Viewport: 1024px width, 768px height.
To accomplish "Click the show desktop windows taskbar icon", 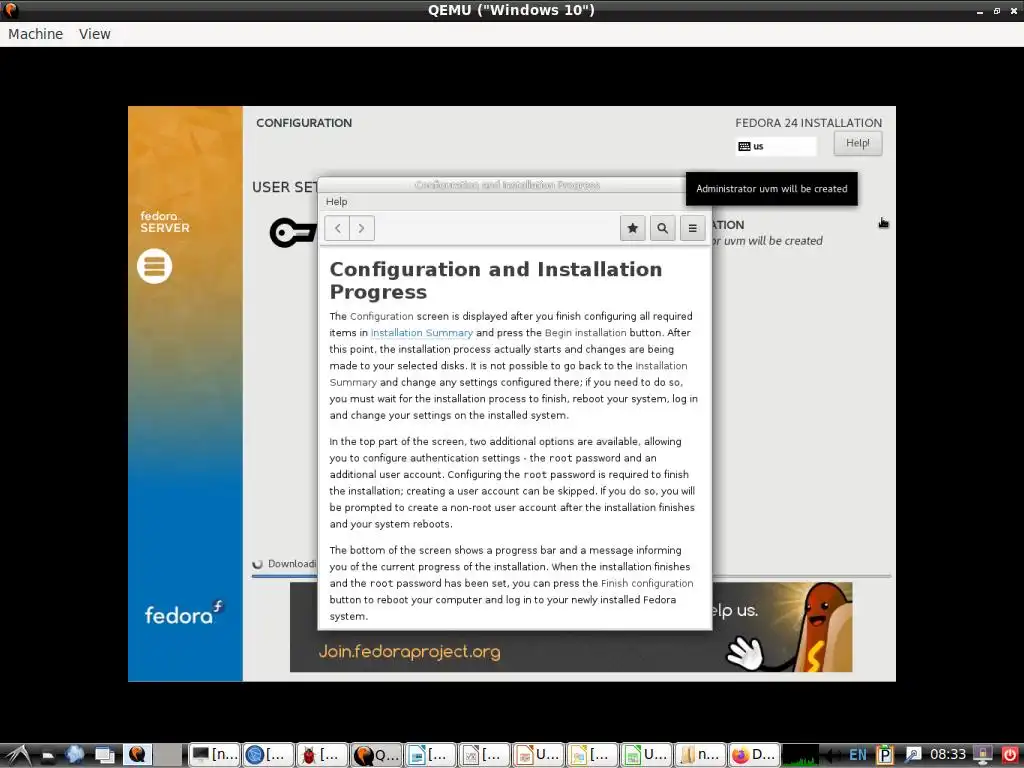I will pos(104,755).
